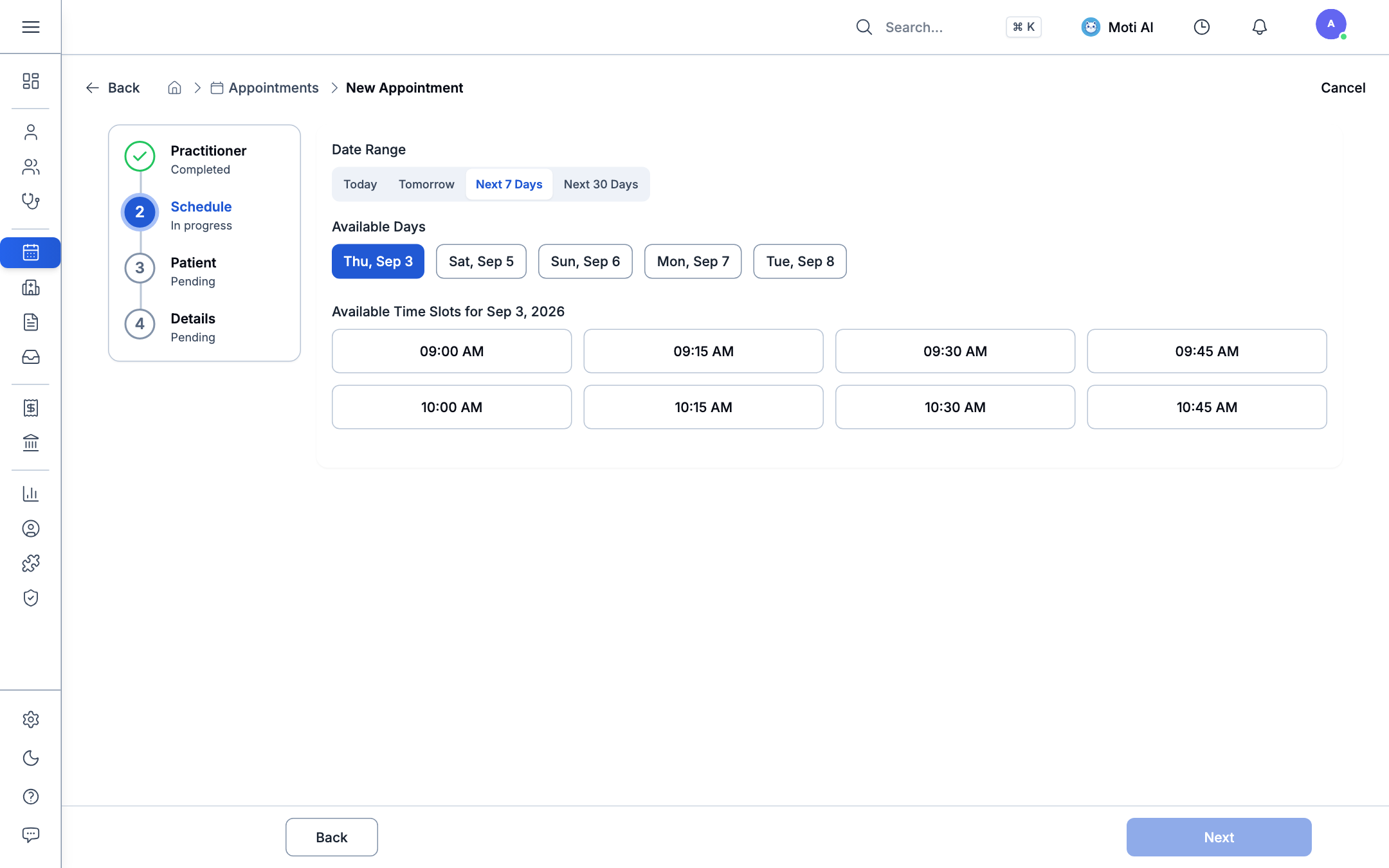Pick the 09:45 AM time slot

(1207, 351)
